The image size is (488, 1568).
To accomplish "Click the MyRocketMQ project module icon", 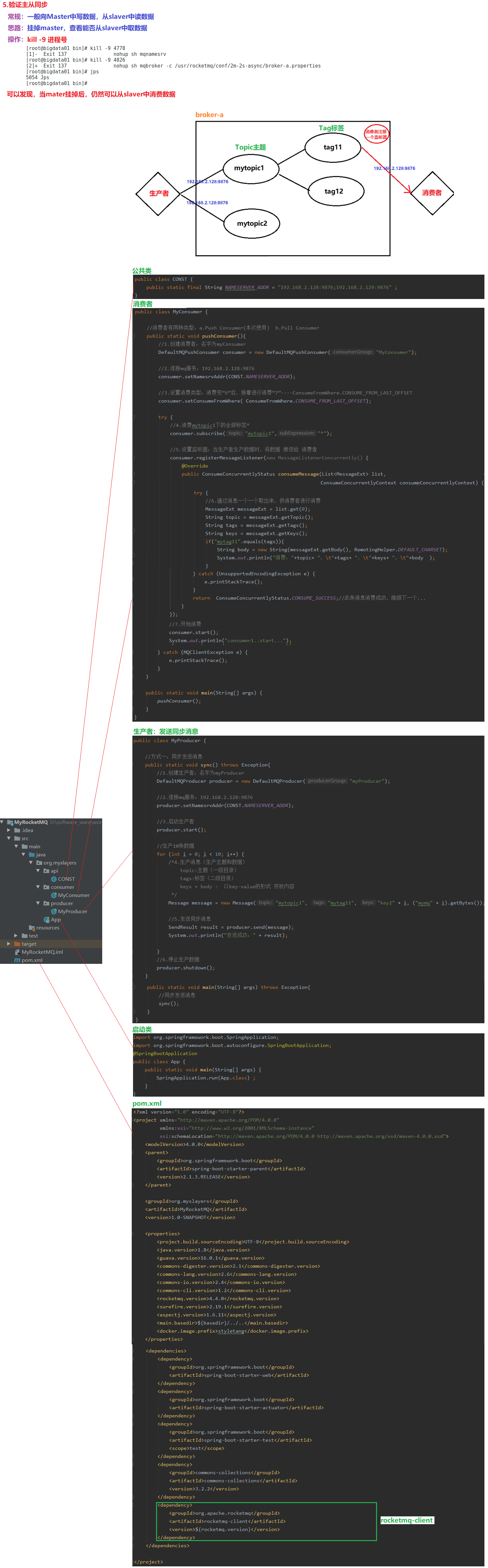I will point(10,822).
